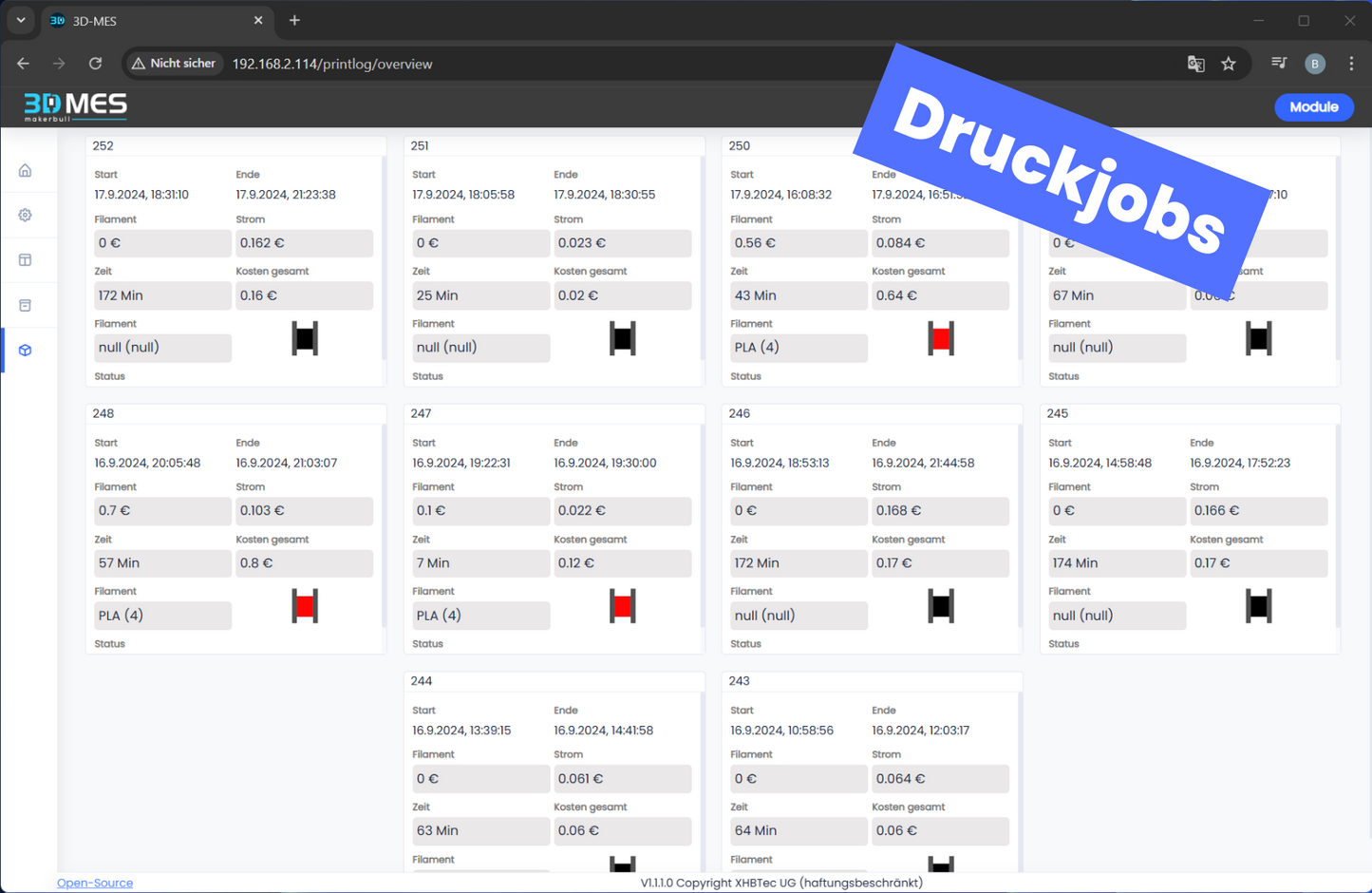Viewport: 1372px width, 893px height.
Task: Click the Module button
Action: [1313, 107]
